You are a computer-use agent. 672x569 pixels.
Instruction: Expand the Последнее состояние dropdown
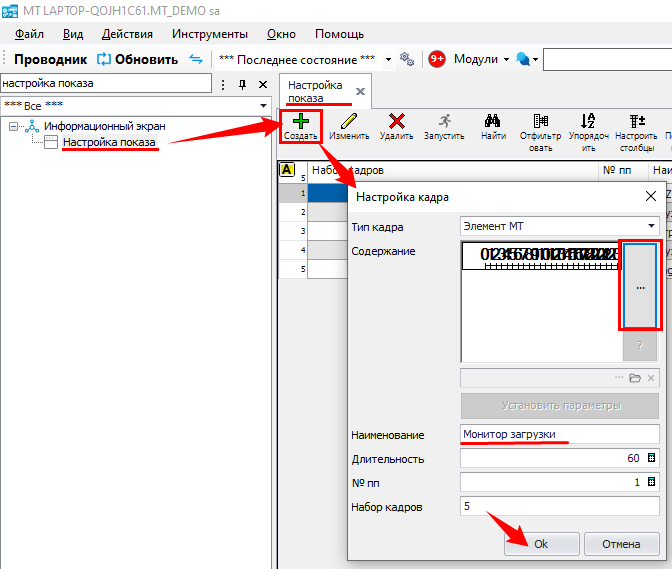pos(387,59)
